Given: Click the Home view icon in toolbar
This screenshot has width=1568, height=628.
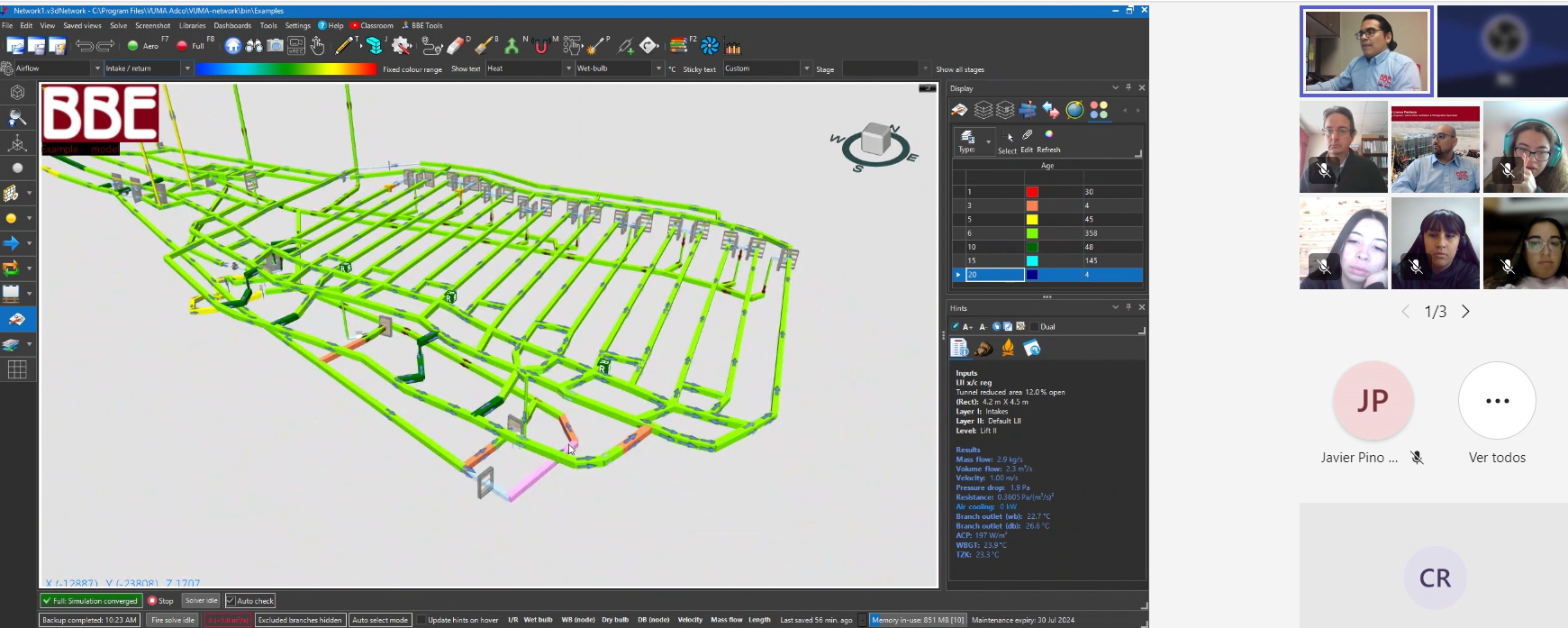Looking at the screenshot, I should click(233, 46).
